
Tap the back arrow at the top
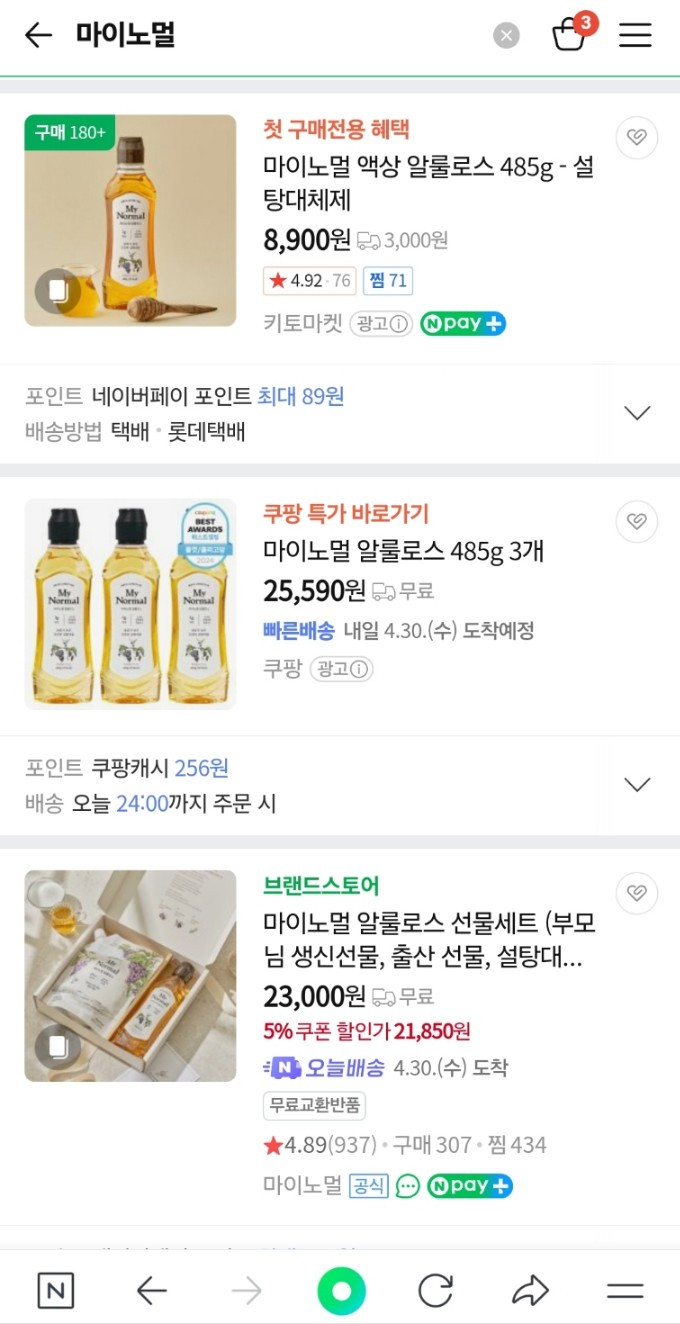point(38,35)
